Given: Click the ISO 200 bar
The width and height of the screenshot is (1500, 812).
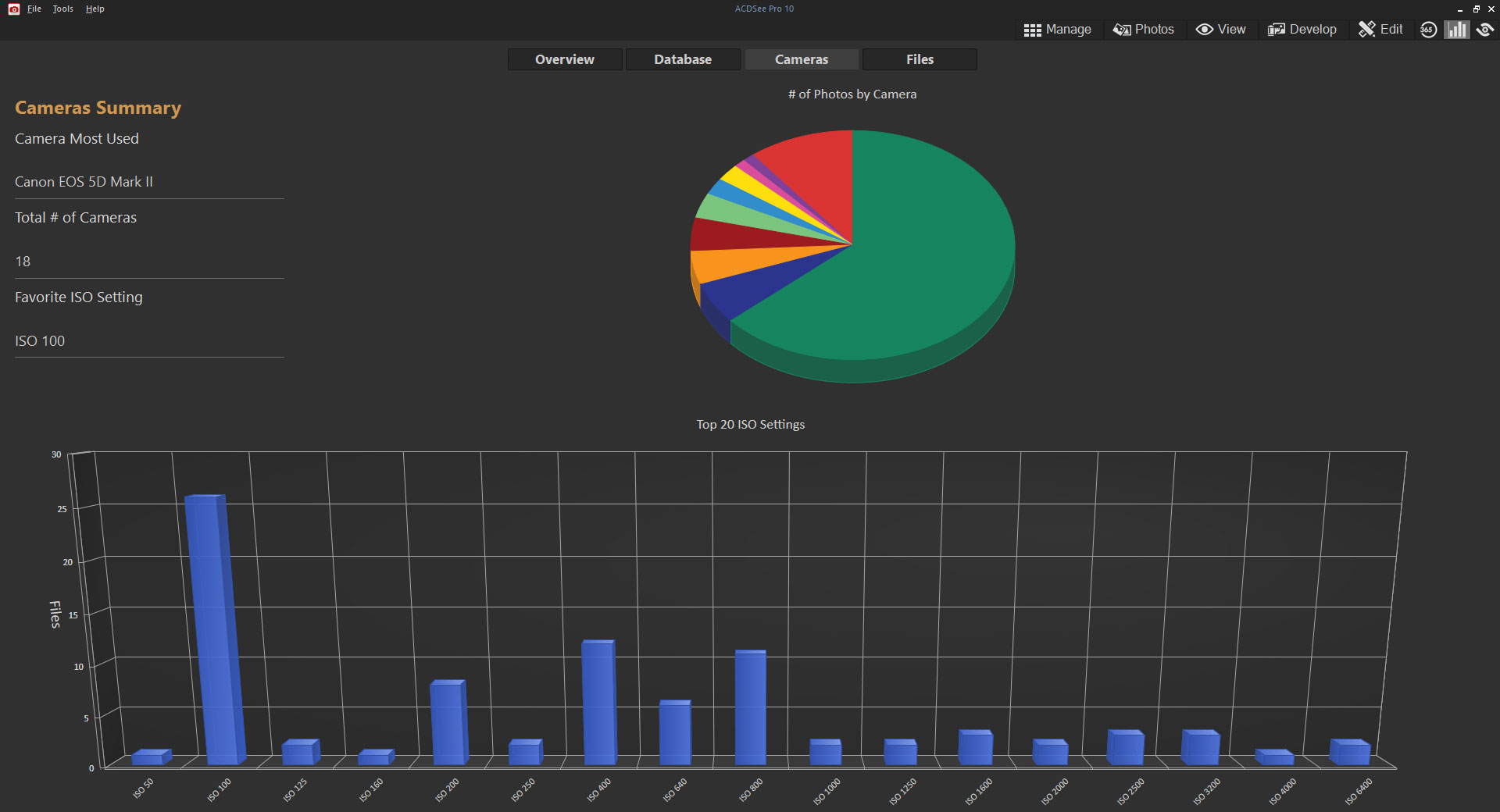Looking at the screenshot, I should point(448,722).
